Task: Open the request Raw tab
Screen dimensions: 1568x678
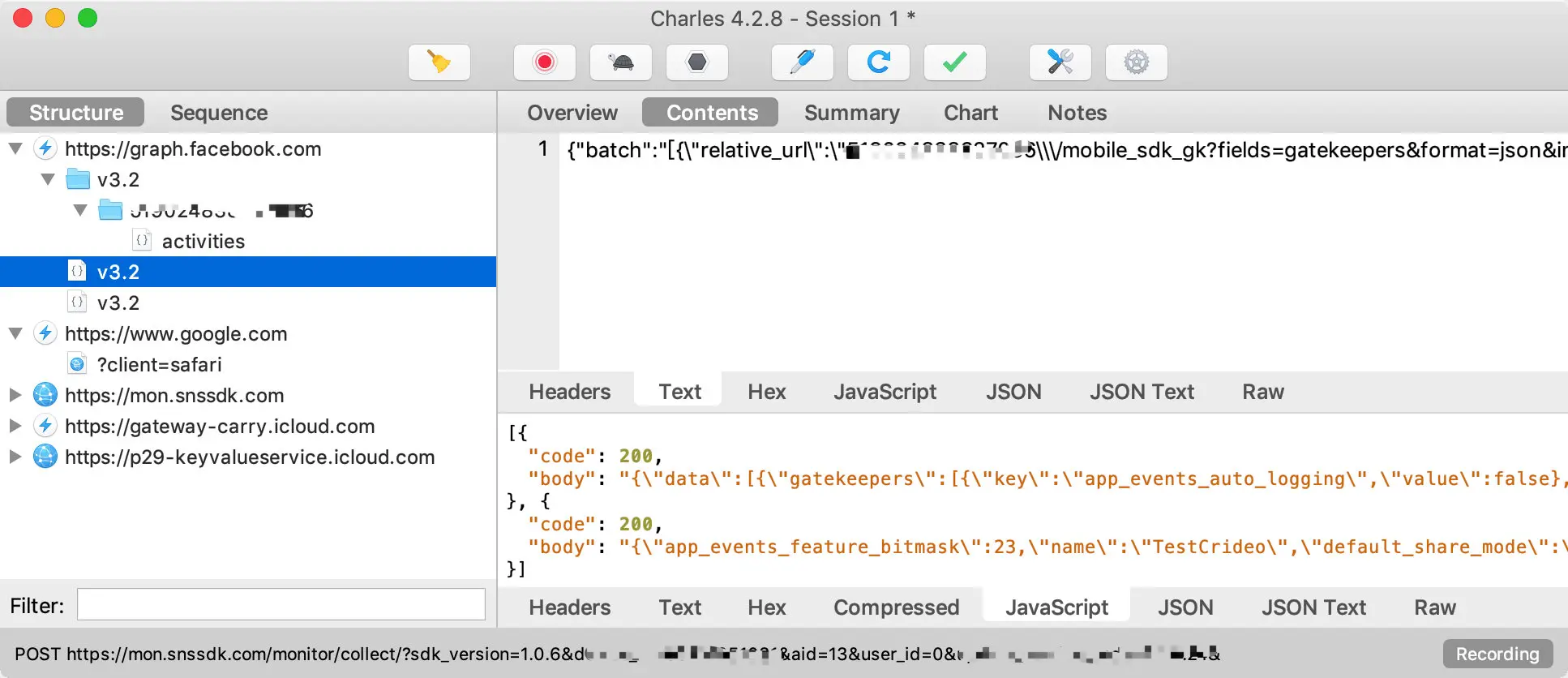Action: [x=1263, y=392]
